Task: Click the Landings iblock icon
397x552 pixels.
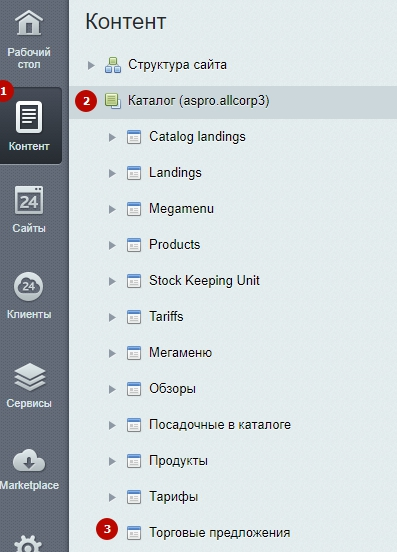Action: click(x=134, y=173)
